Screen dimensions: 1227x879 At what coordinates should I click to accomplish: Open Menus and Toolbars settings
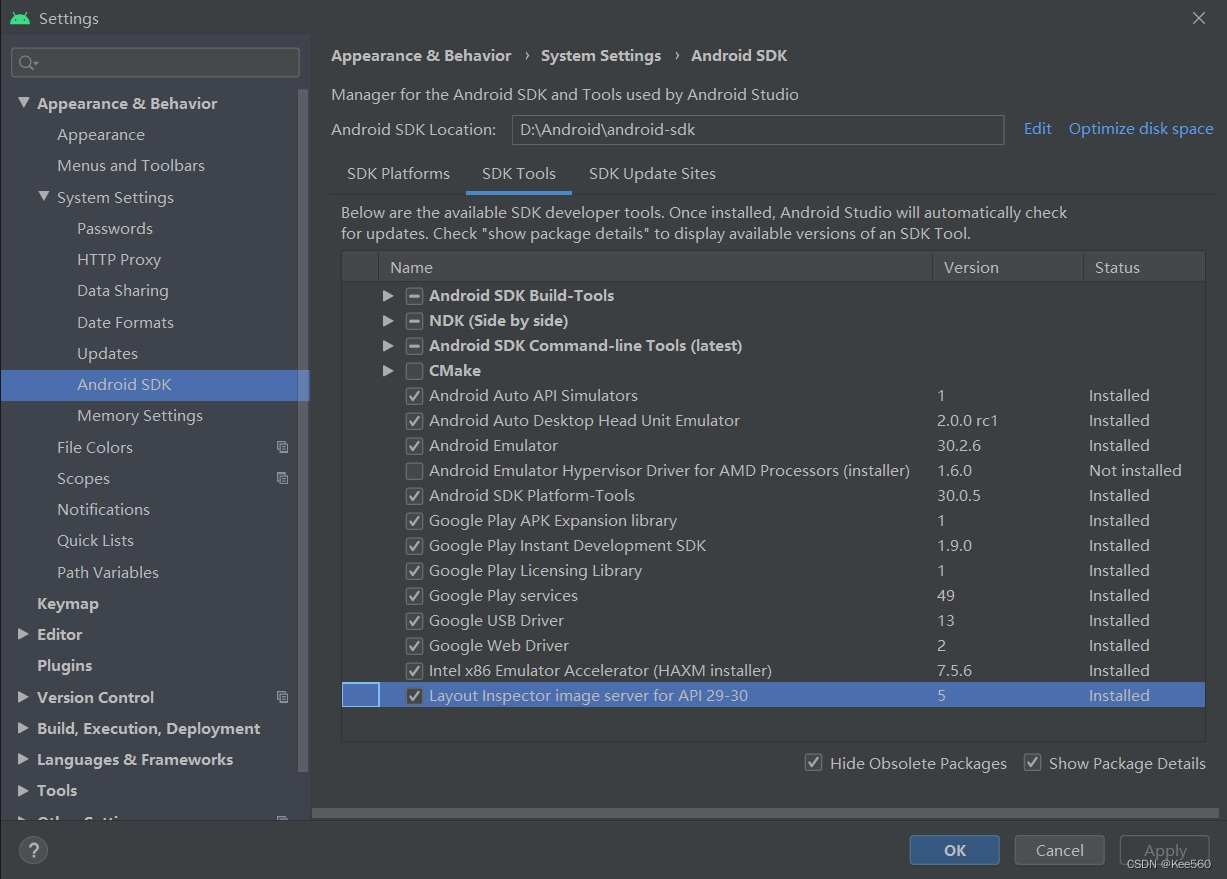click(131, 166)
